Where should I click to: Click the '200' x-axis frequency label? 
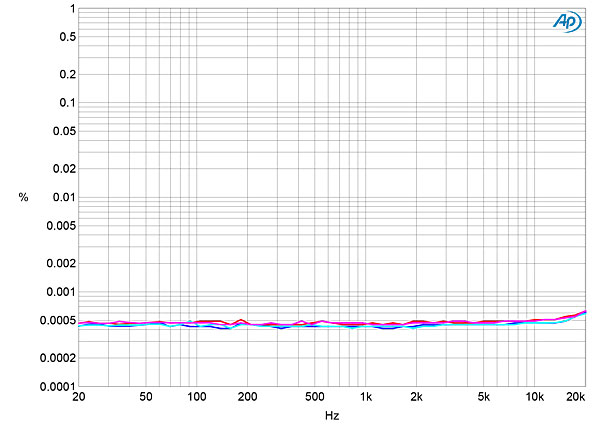[247, 397]
